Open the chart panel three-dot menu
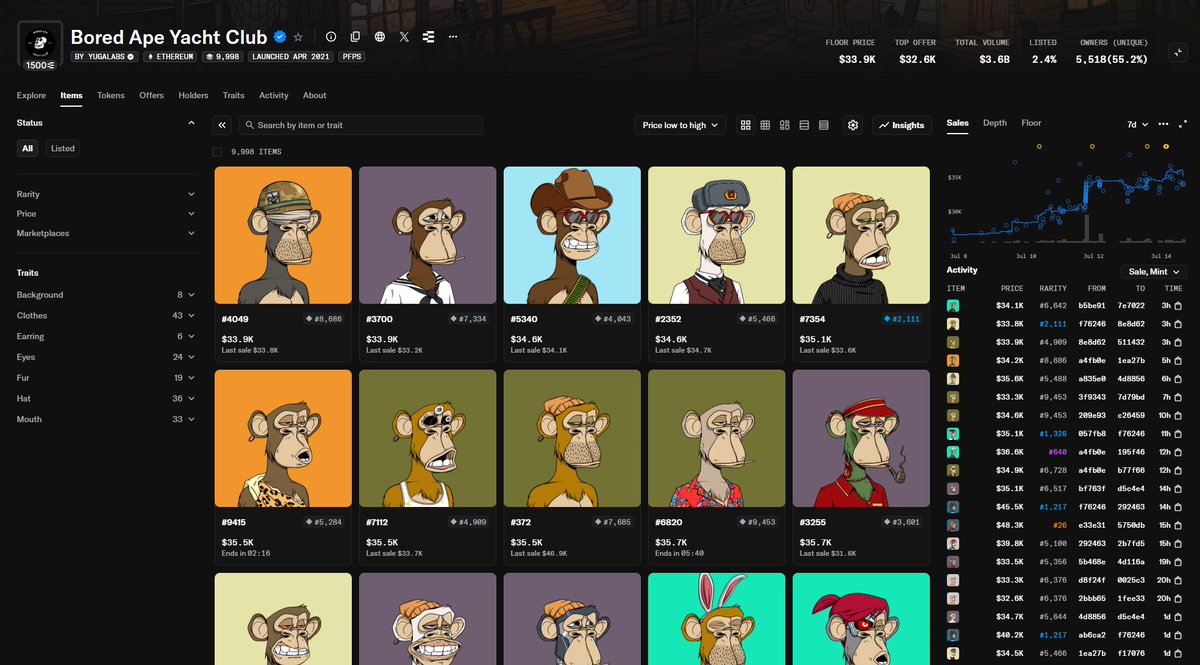Viewport: 1200px width, 665px height. [1163, 124]
